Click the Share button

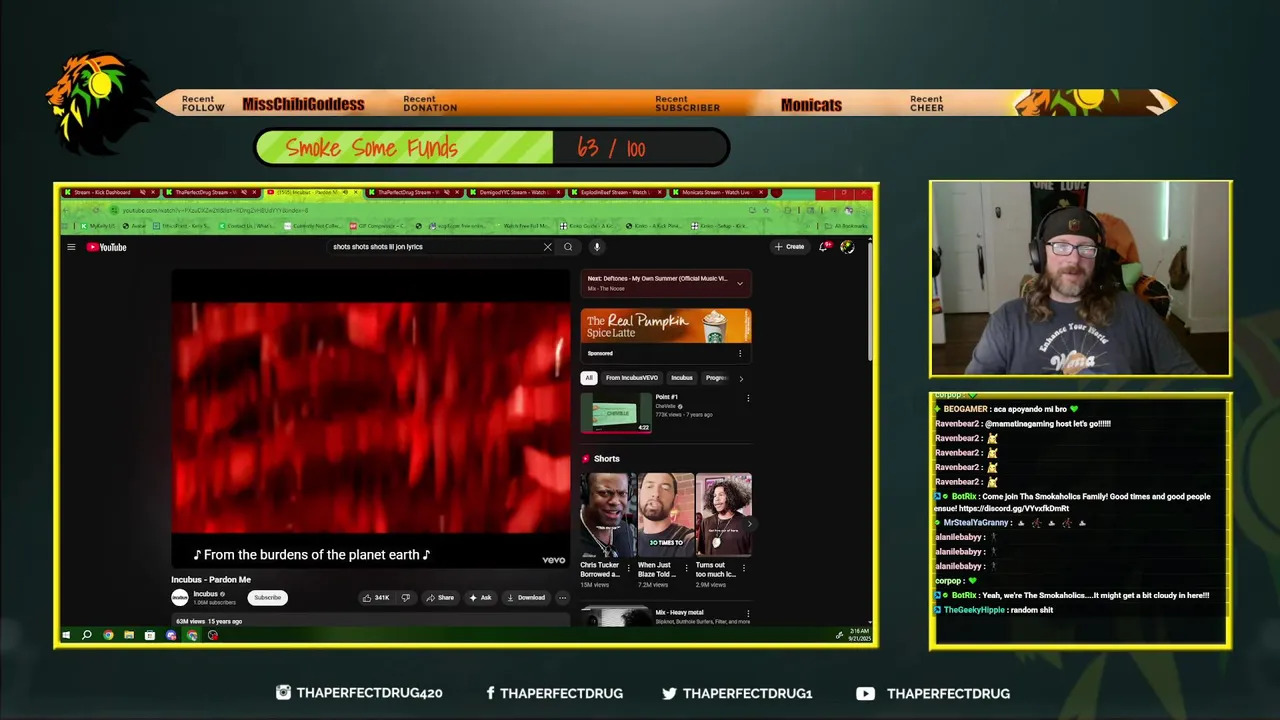pyautogui.click(x=440, y=598)
